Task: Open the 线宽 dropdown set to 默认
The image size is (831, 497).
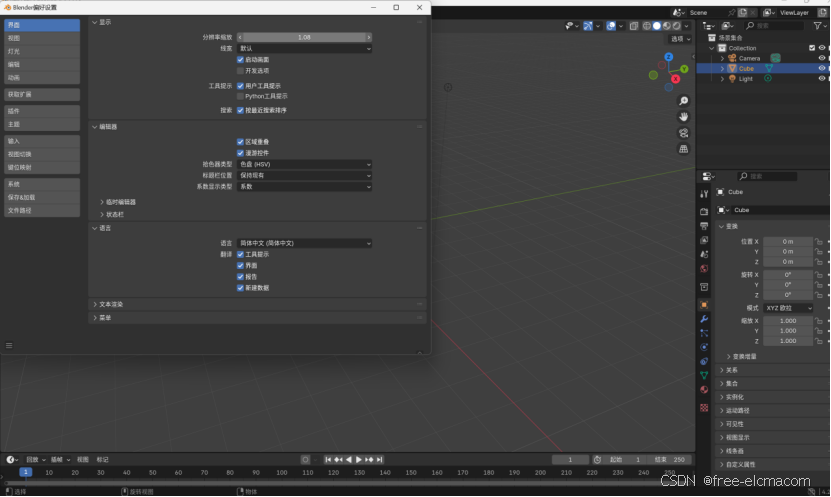Action: click(x=304, y=49)
